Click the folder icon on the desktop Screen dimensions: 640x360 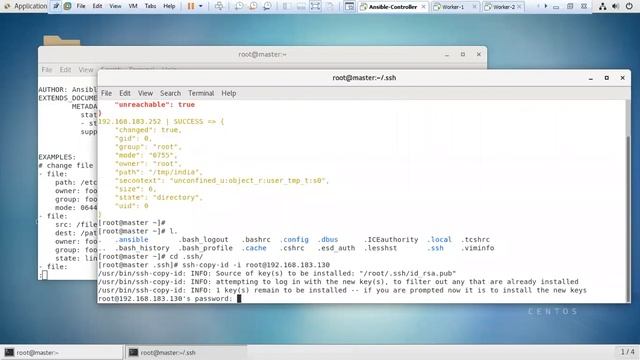click(x=62, y=40)
